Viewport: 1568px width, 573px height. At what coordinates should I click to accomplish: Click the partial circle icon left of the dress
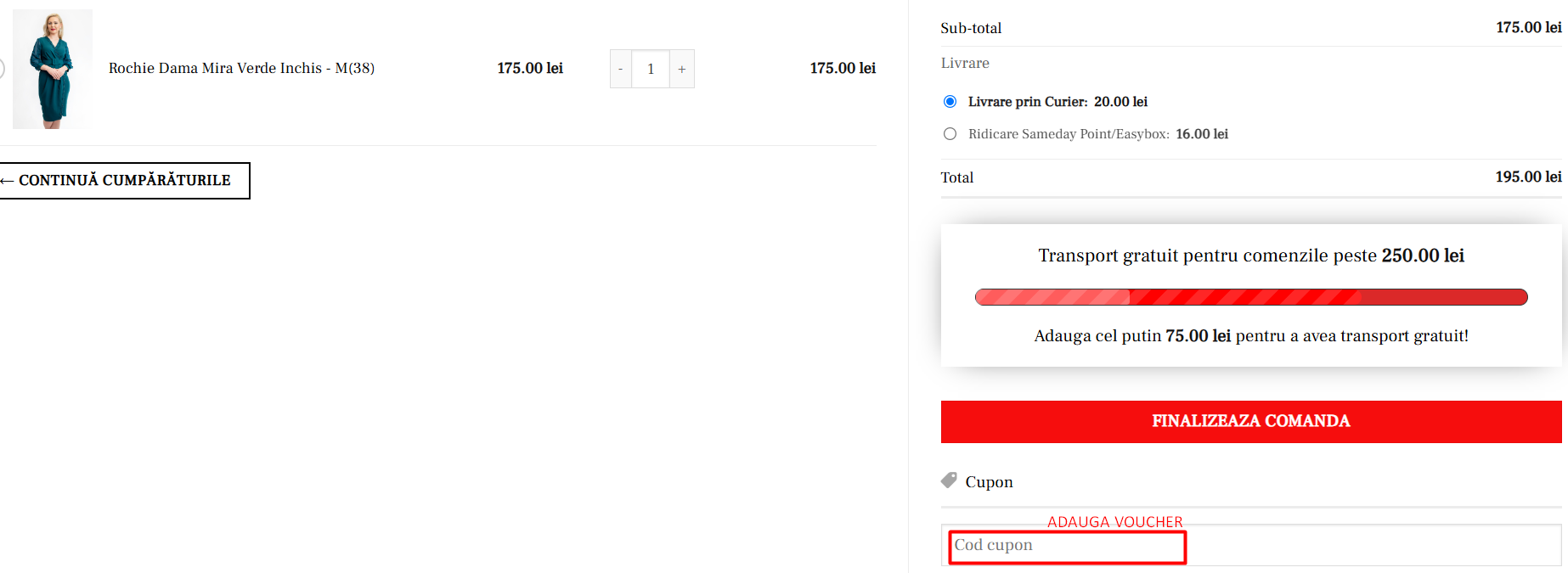click(x=2, y=69)
